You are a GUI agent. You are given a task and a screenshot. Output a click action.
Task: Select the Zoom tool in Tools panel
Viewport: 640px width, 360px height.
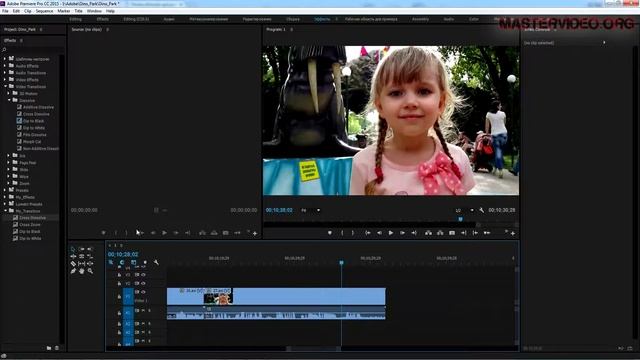pos(90,271)
